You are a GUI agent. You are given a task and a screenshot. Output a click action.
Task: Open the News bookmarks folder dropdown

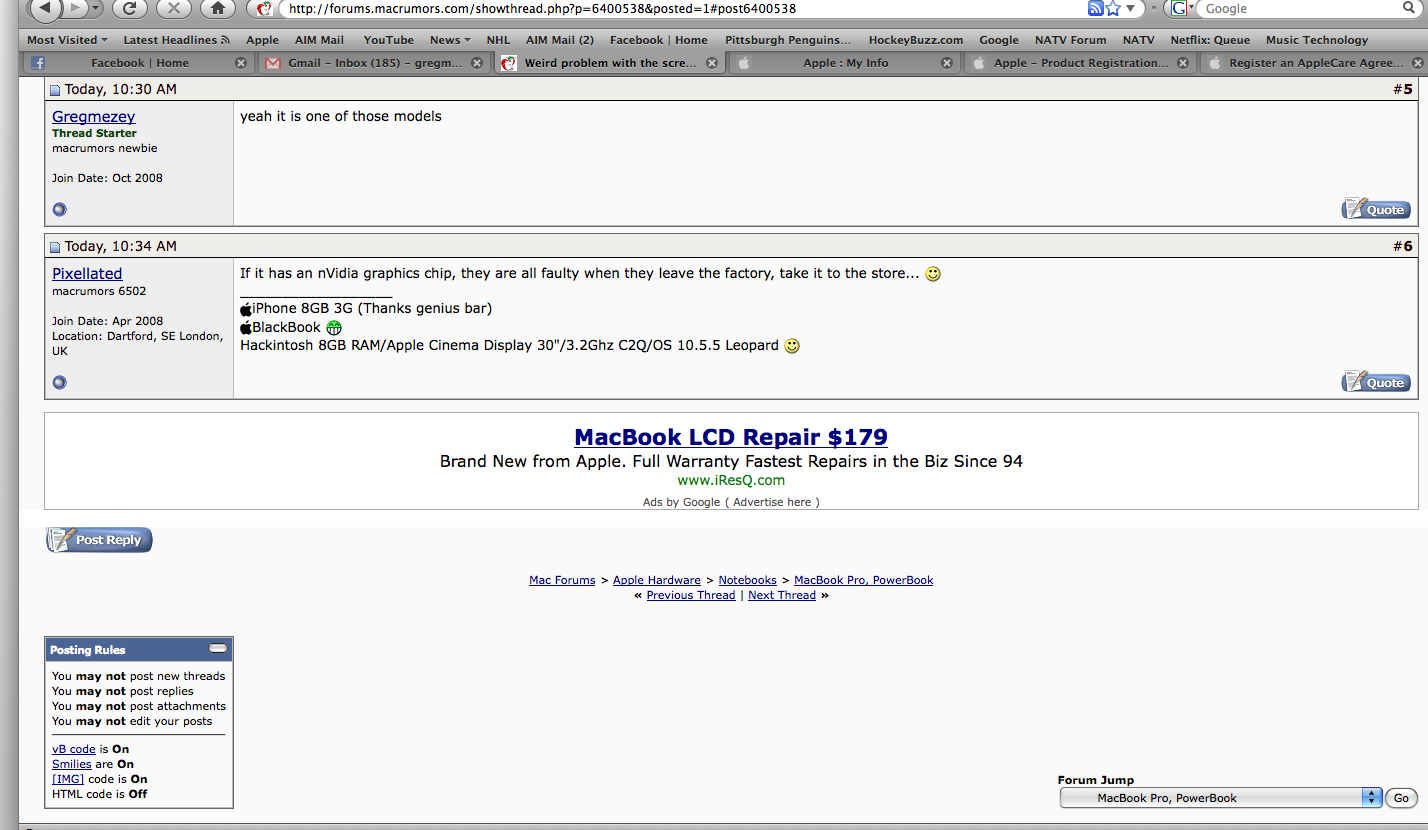point(450,40)
